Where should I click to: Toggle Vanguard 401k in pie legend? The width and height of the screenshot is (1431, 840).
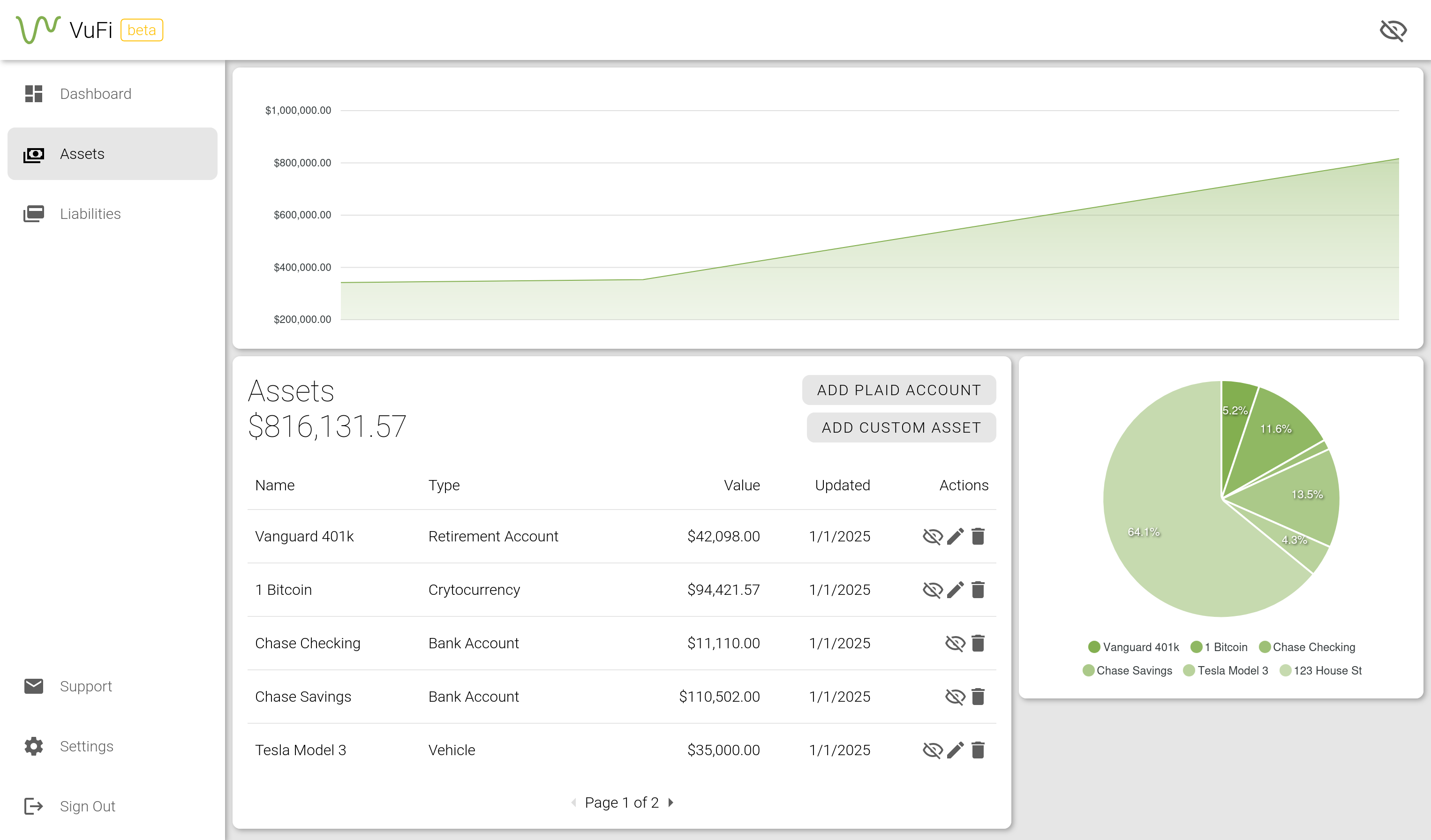click(x=1133, y=647)
